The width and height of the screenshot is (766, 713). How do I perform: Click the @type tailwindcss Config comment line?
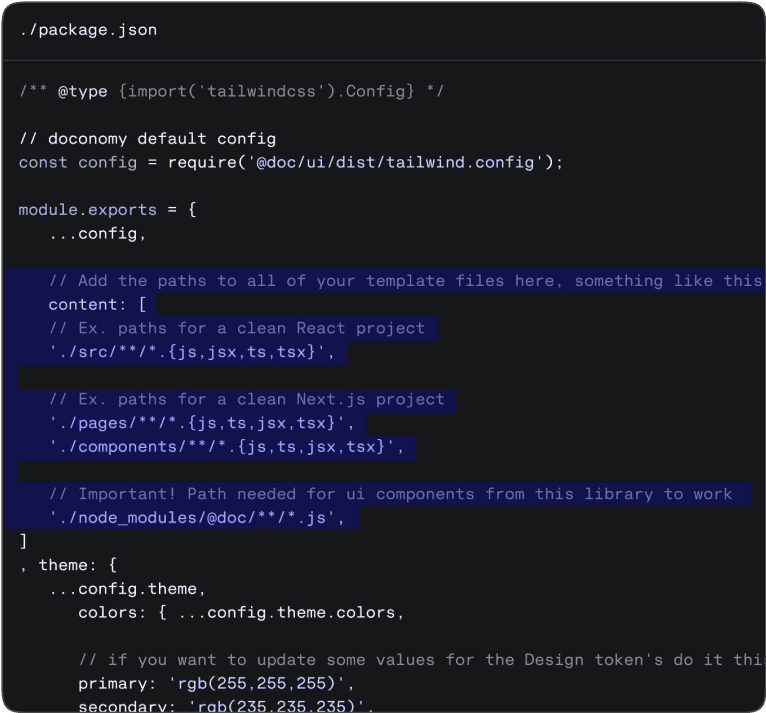(x=231, y=91)
